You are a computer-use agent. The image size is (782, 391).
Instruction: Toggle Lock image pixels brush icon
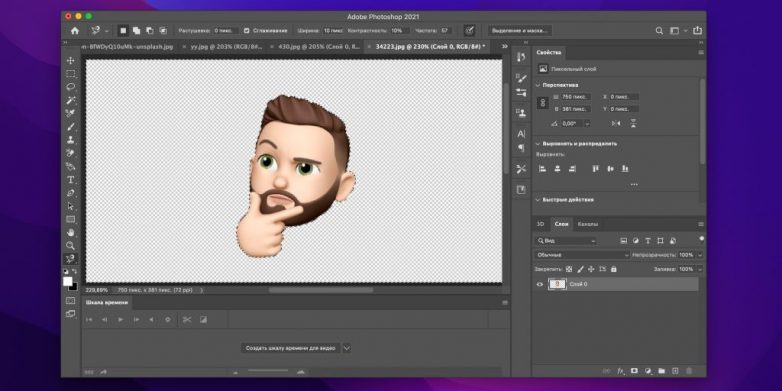point(581,269)
